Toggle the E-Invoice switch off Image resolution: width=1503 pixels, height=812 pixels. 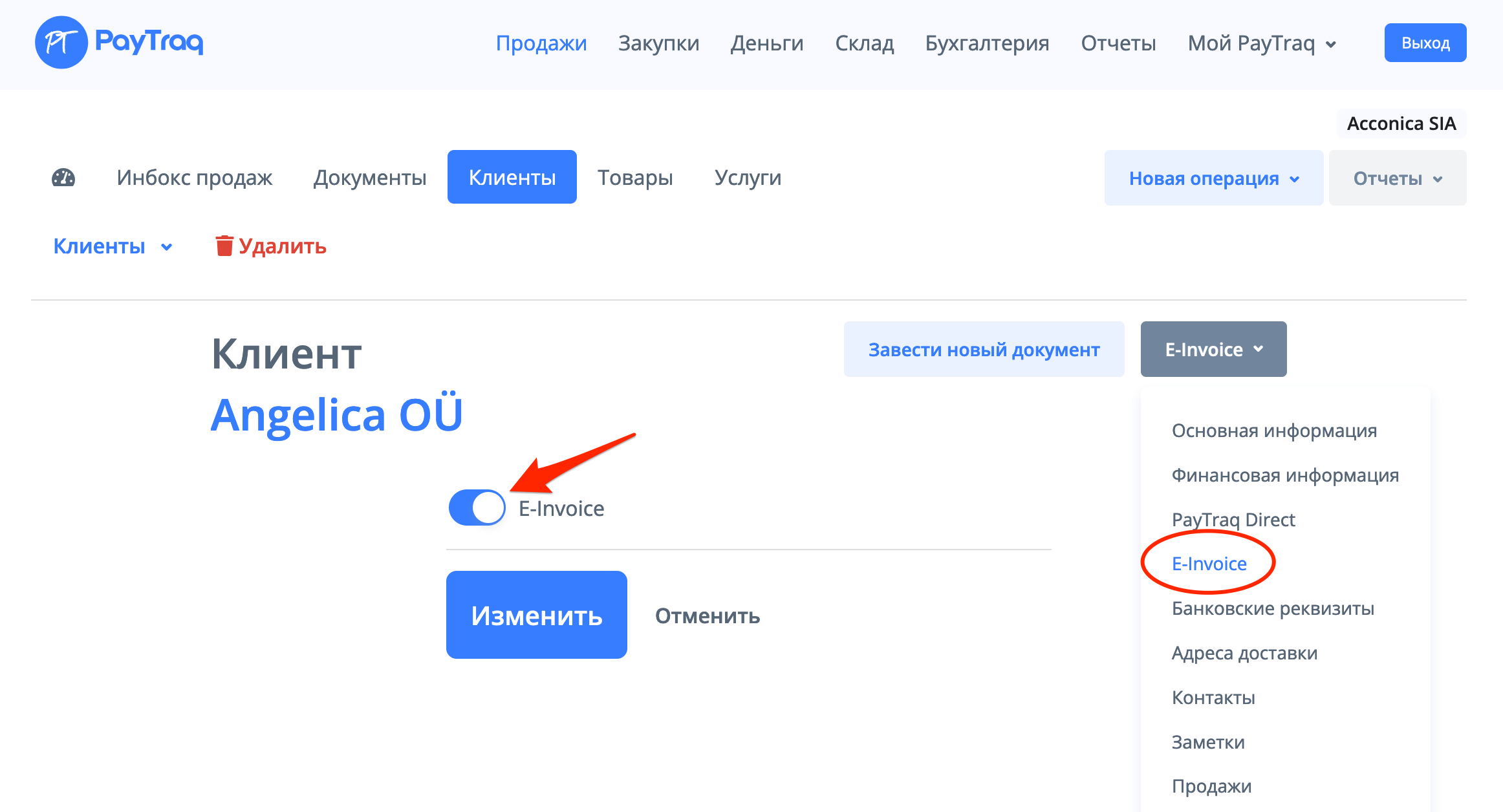pos(477,508)
